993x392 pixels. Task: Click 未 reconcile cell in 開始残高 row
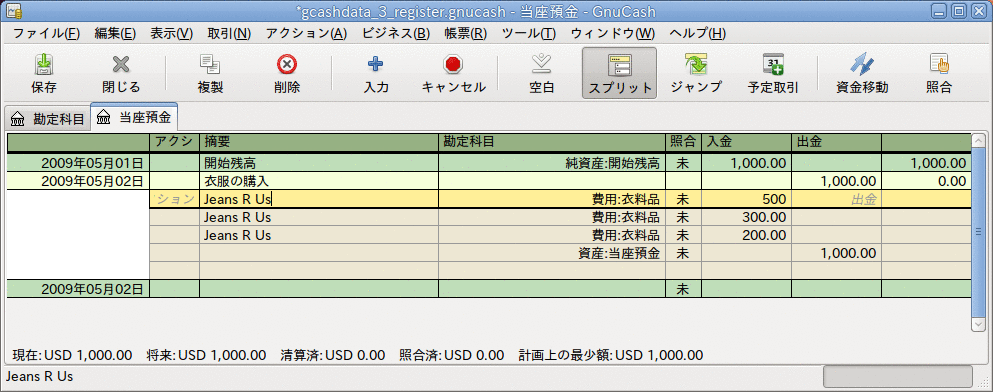point(683,163)
